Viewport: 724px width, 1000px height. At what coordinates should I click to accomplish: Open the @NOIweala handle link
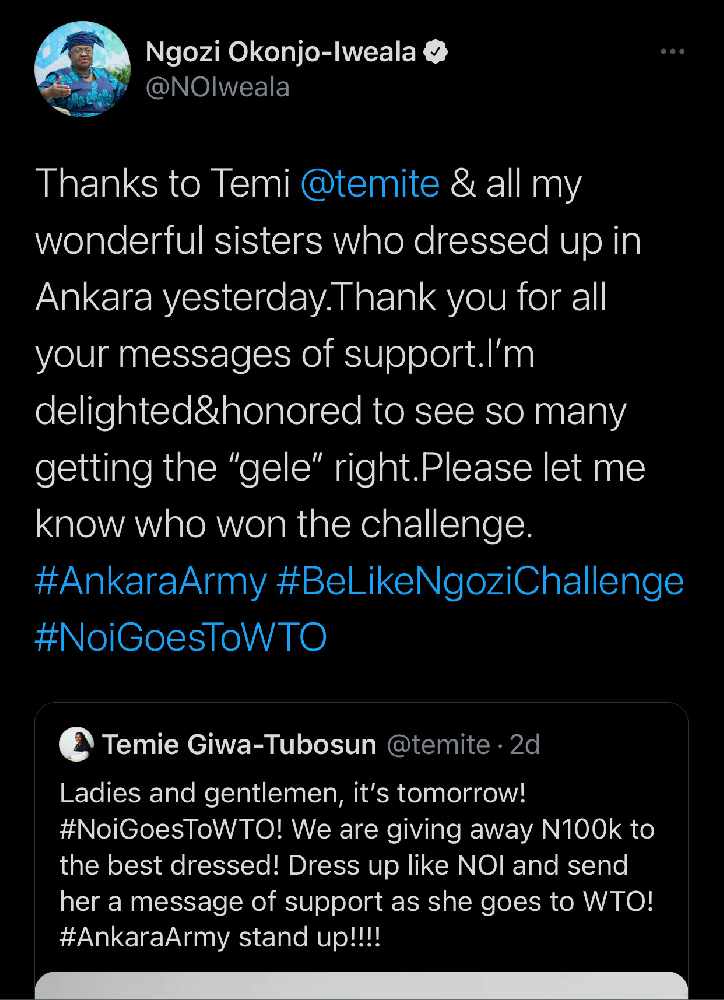[217, 87]
